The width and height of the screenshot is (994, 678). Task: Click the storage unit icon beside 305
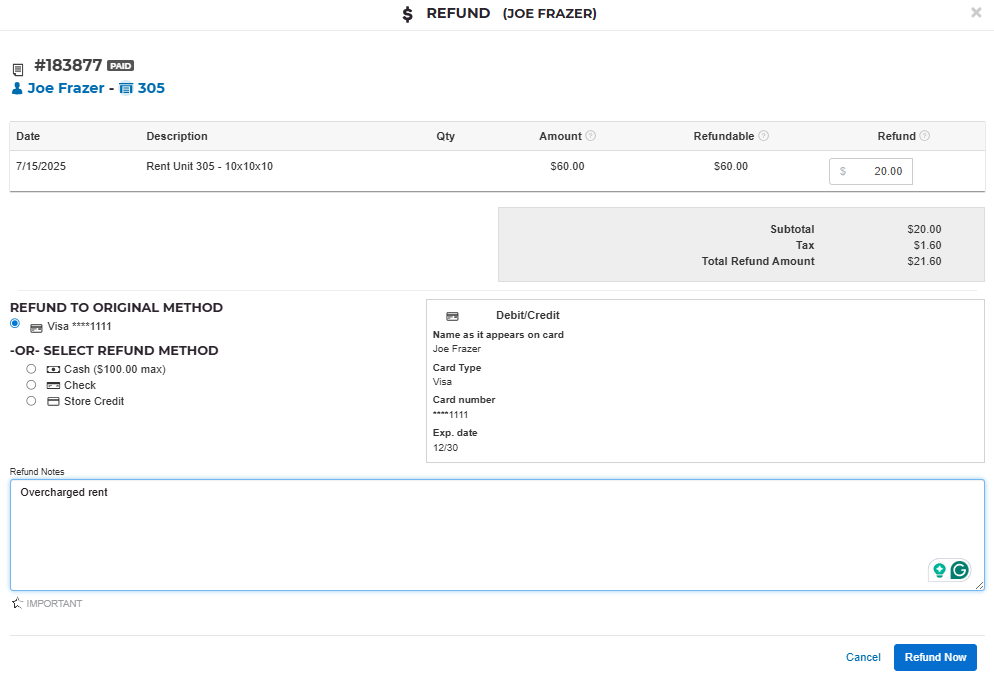point(126,88)
